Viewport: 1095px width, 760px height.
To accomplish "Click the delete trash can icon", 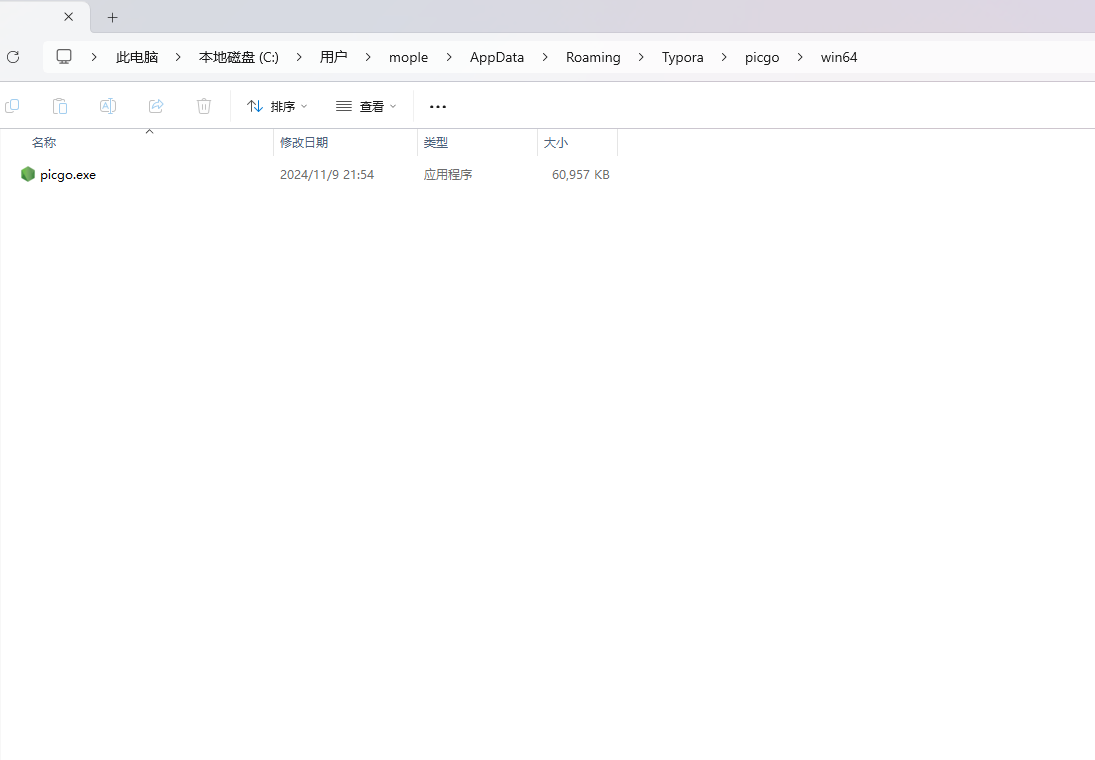I will (204, 106).
